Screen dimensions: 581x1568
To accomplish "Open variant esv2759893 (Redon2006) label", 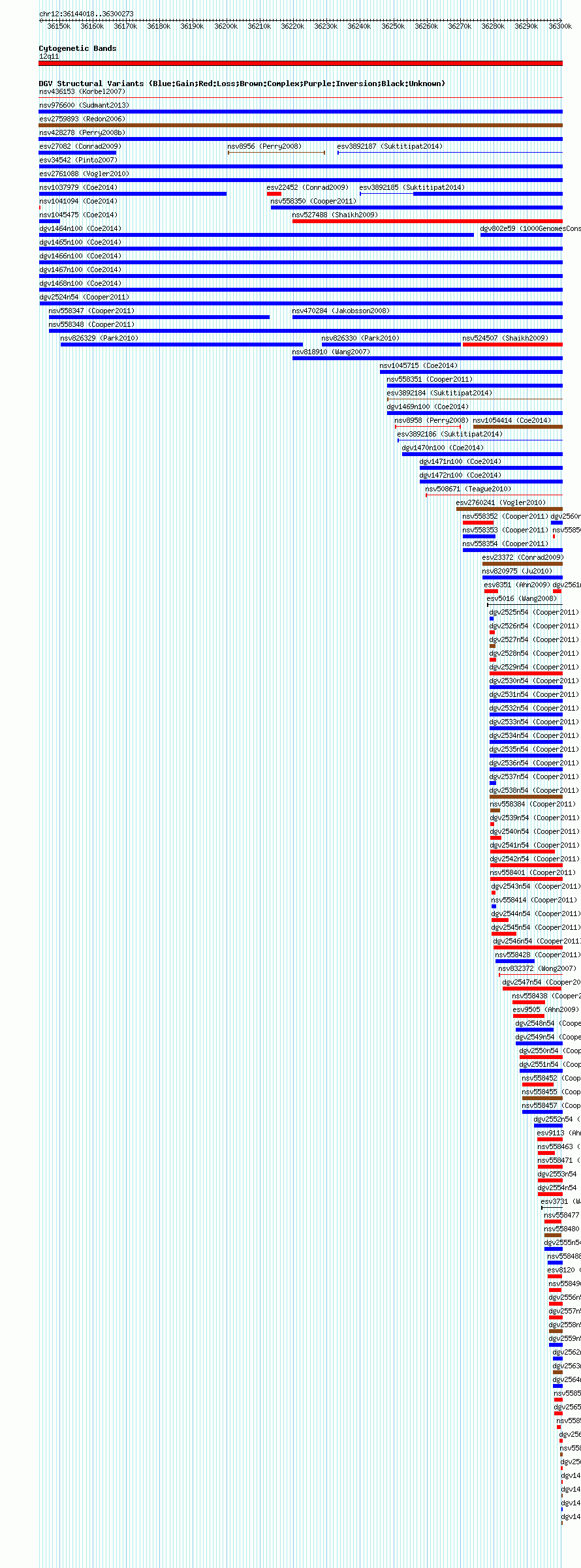I will [x=82, y=119].
